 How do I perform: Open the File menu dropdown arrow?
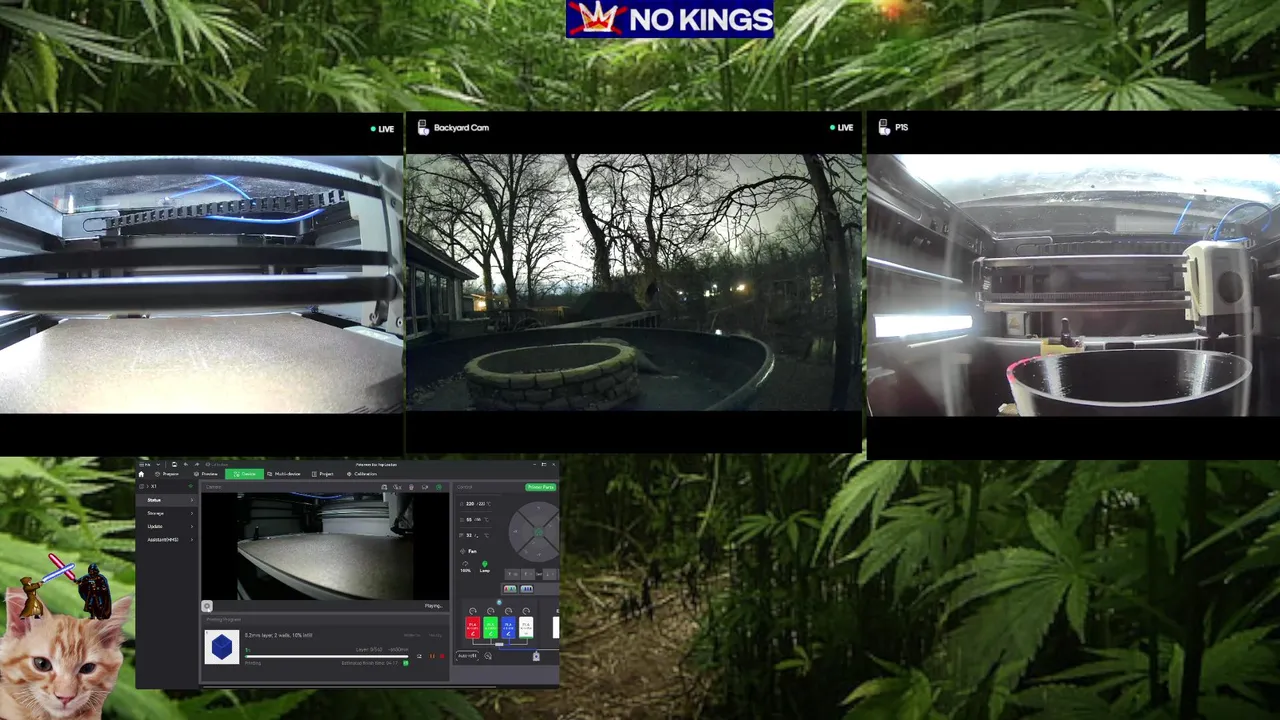click(x=158, y=464)
